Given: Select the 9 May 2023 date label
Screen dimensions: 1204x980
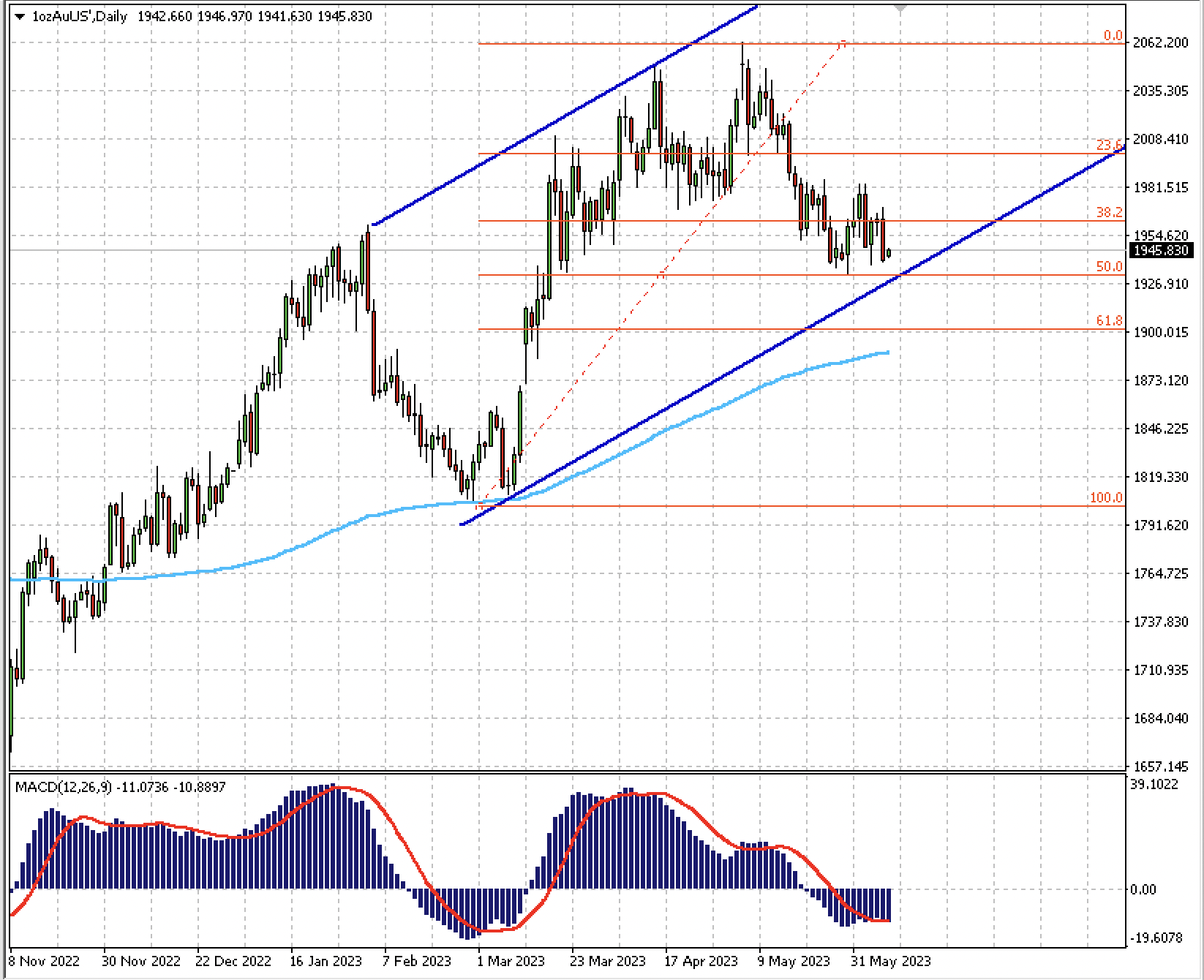Looking at the screenshot, I should coord(794,961).
